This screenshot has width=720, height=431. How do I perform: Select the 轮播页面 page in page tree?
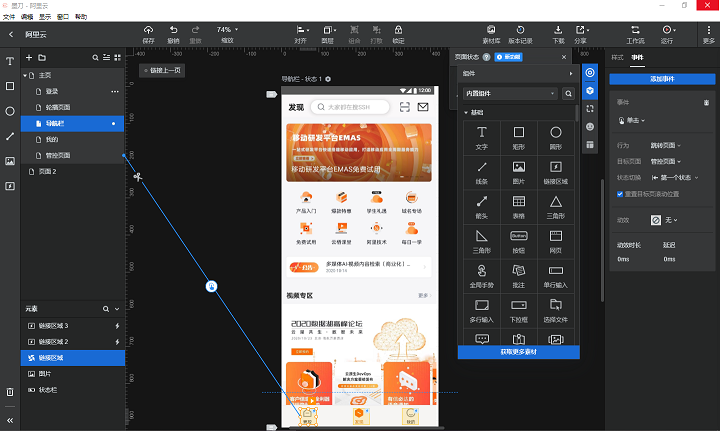(x=73, y=107)
